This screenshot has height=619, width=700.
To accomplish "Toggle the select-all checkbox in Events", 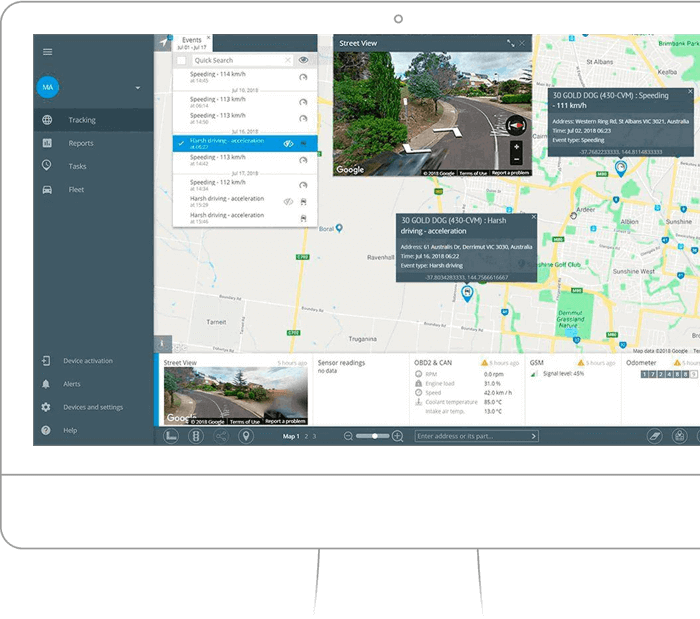I will point(181,60).
